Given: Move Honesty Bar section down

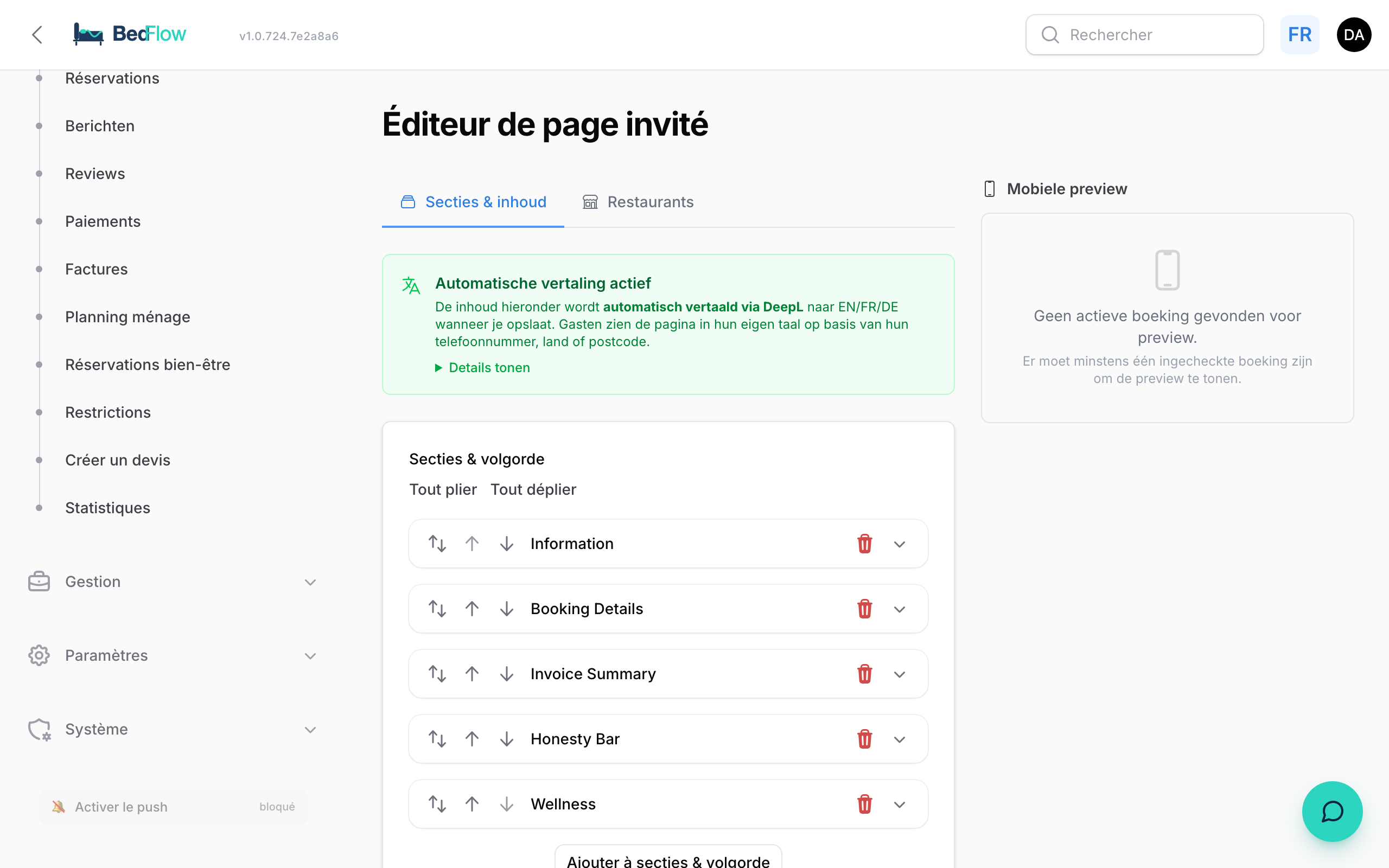Looking at the screenshot, I should (x=506, y=739).
